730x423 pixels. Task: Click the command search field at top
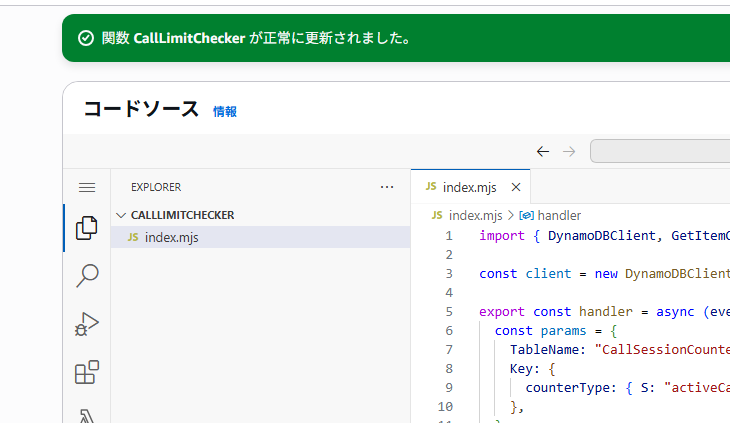pos(660,151)
